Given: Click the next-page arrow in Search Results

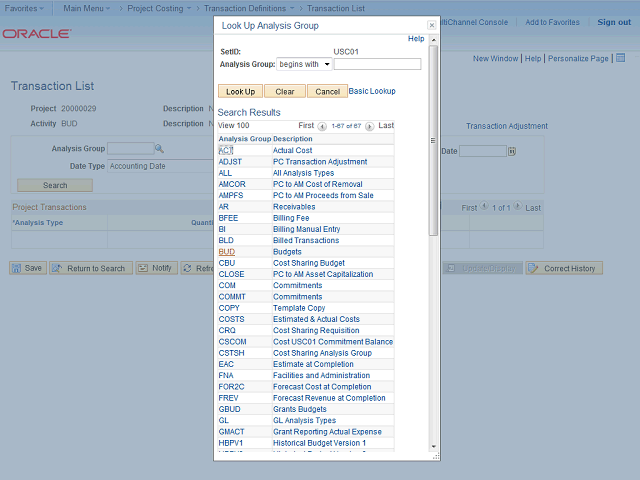Looking at the screenshot, I should 369,126.
